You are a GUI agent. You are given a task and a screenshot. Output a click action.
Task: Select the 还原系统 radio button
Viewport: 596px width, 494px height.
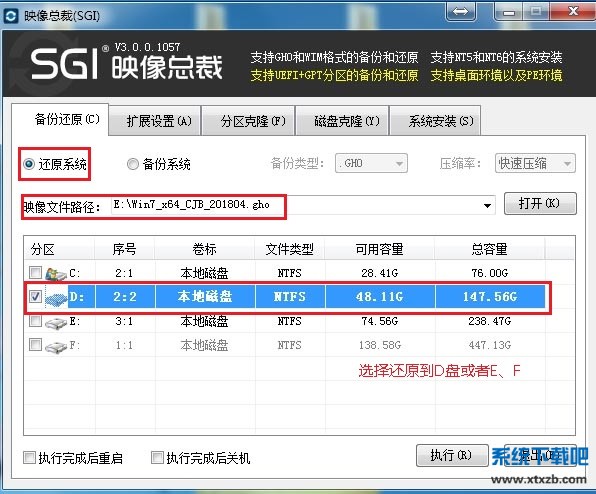click(x=29, y=164)
